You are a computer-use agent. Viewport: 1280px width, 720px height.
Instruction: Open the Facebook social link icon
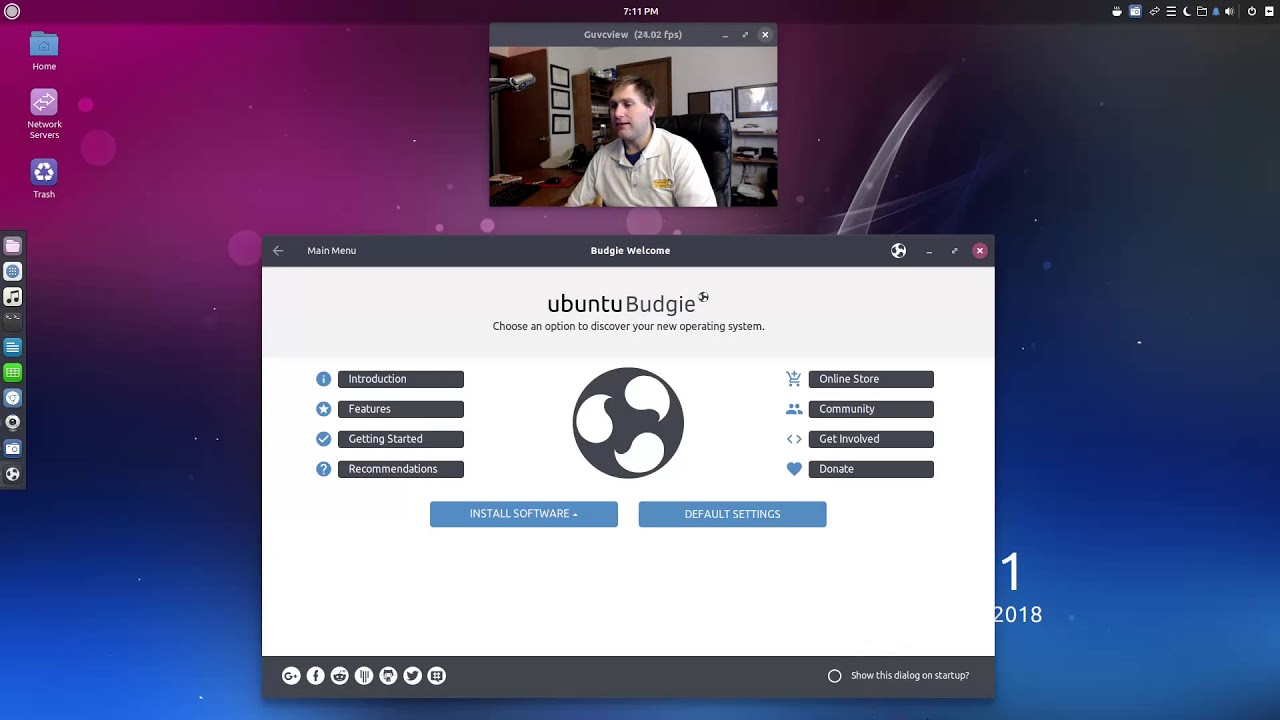[x=315, y=676]
